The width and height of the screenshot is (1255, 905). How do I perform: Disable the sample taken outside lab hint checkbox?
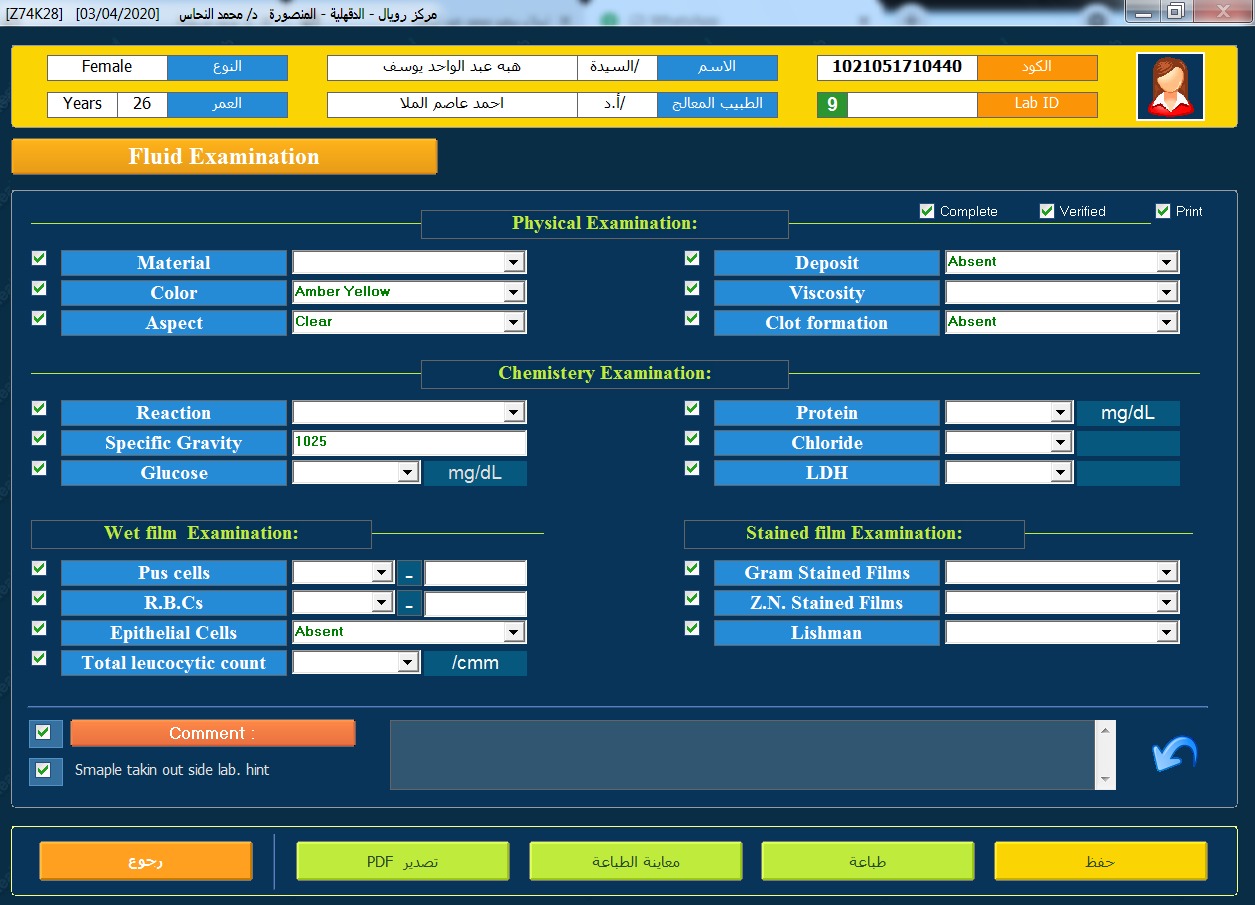pos(42,770)
